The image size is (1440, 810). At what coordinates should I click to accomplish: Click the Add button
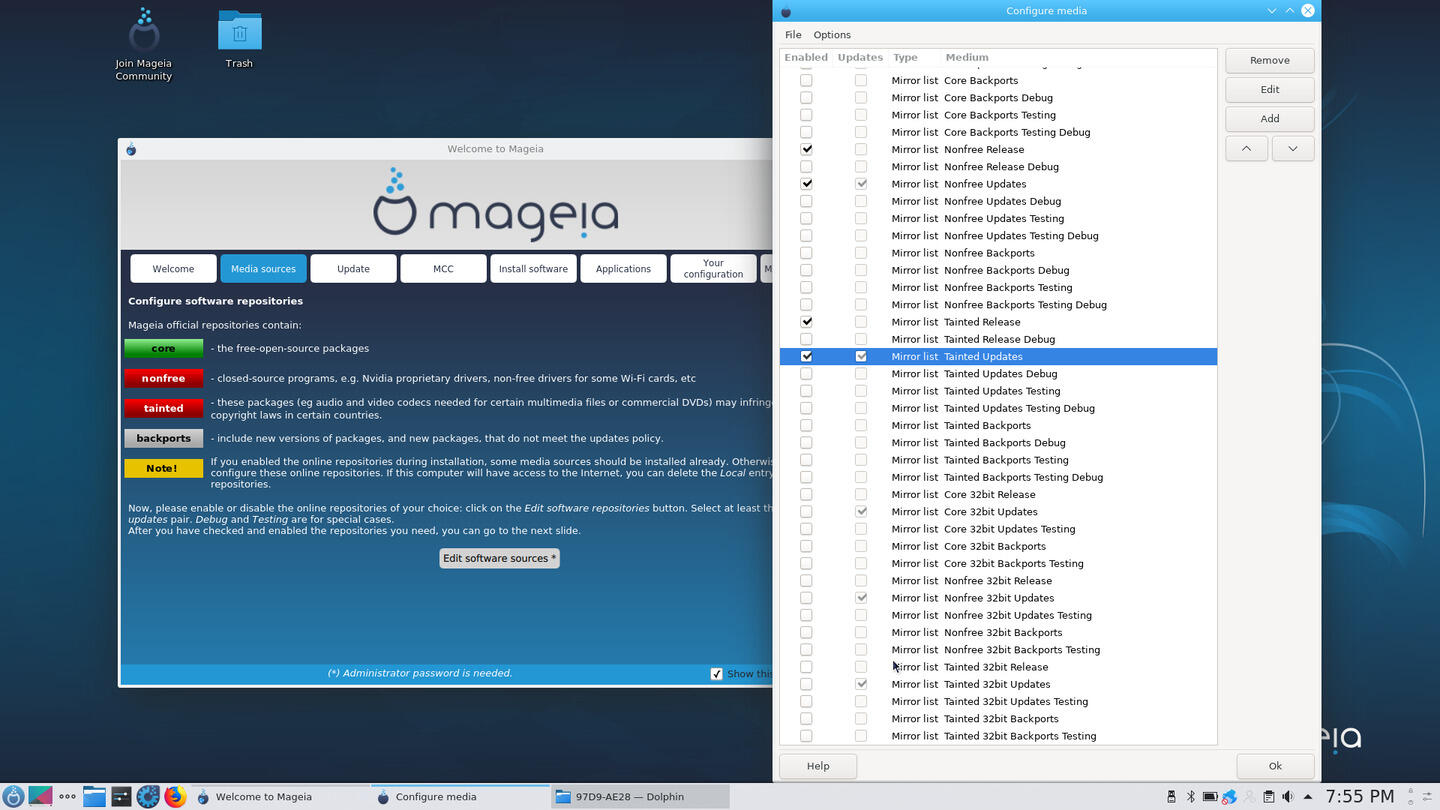pyautogui.click(x=1270, y=118)
